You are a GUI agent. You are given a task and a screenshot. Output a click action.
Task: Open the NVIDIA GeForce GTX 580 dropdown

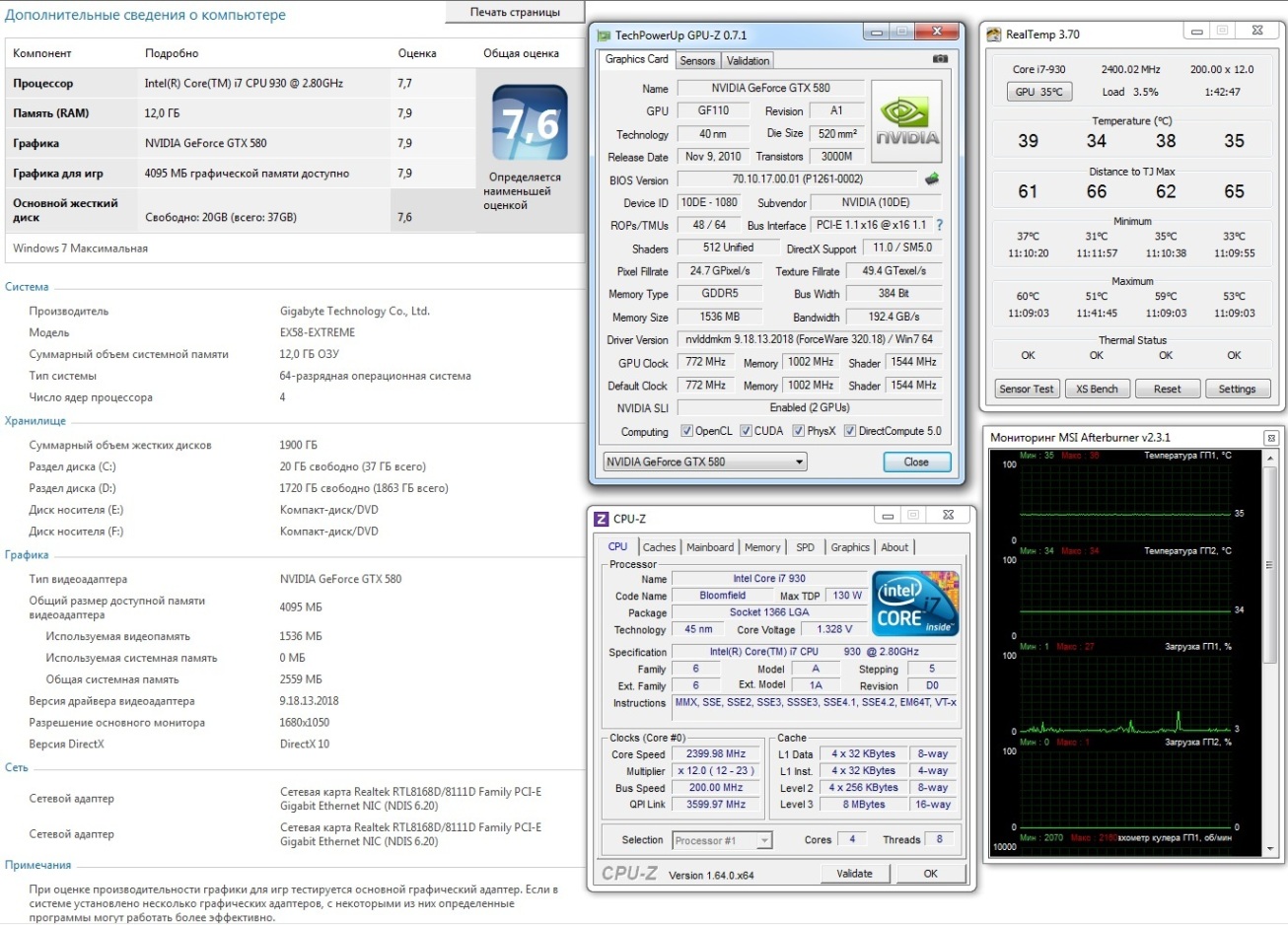pyautogui.click(x=705, y=462)
